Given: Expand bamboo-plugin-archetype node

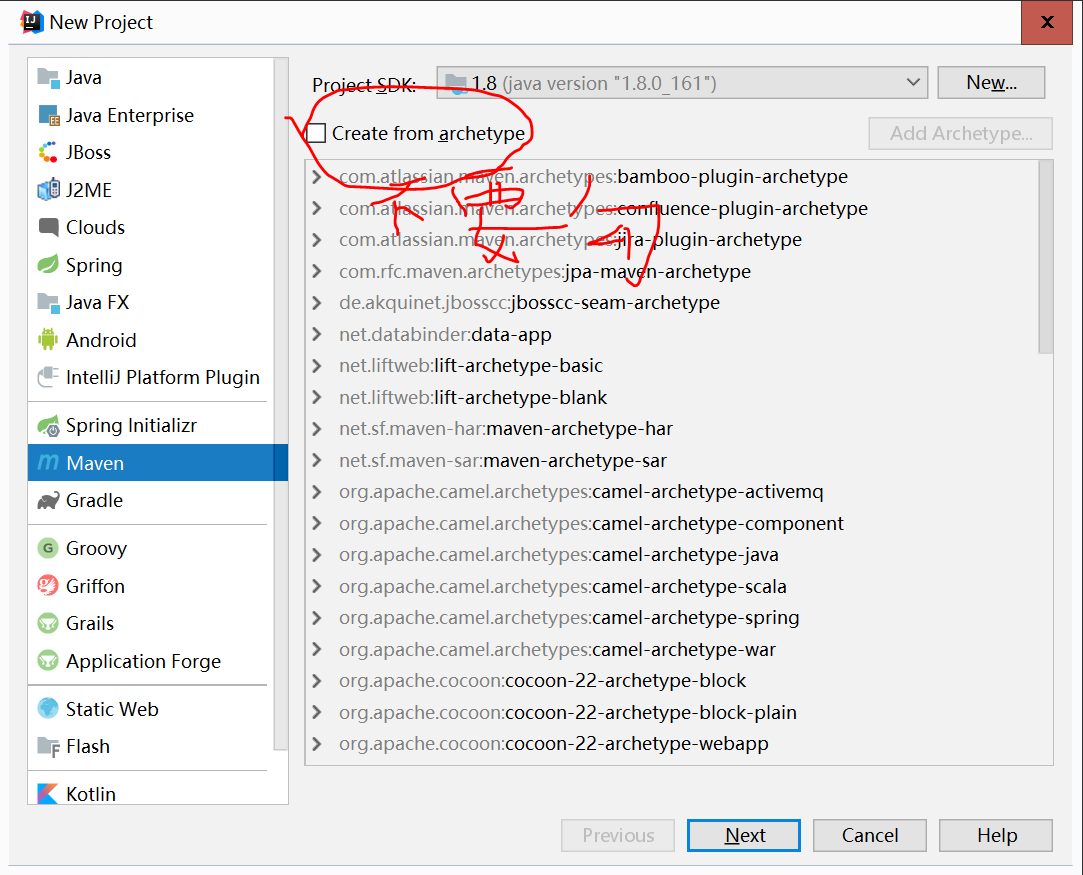Looking at the screenshot, I should click(317, 177).
